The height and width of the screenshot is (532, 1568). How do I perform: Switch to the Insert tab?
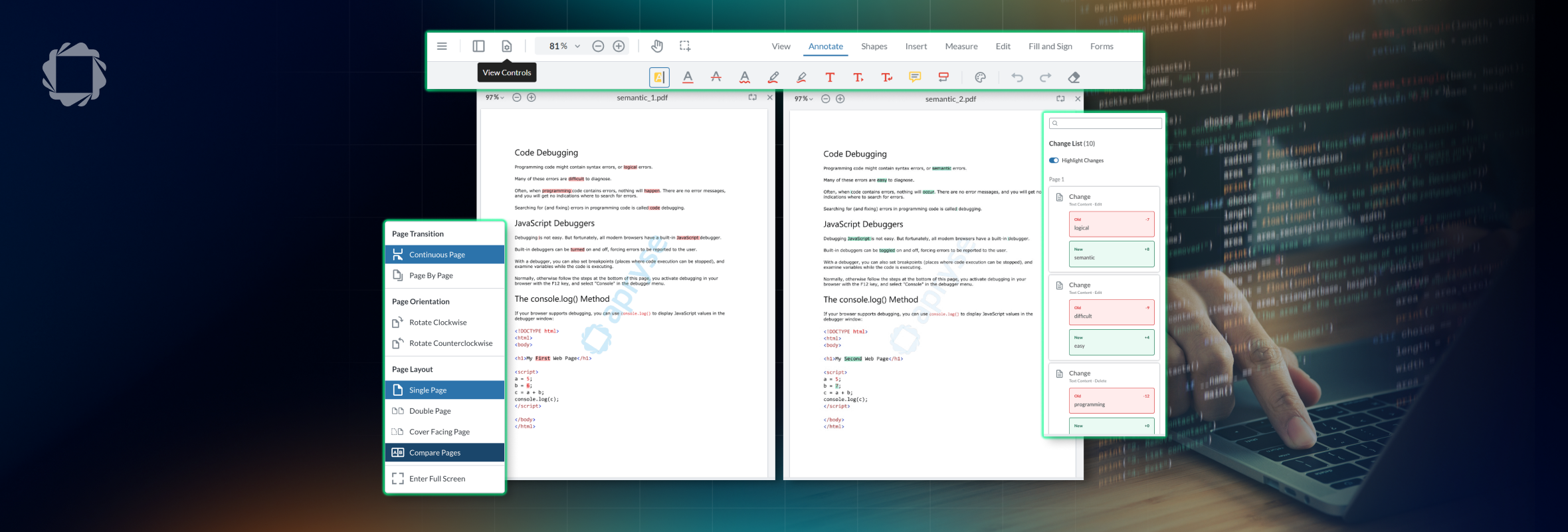[x=916, y=46]
